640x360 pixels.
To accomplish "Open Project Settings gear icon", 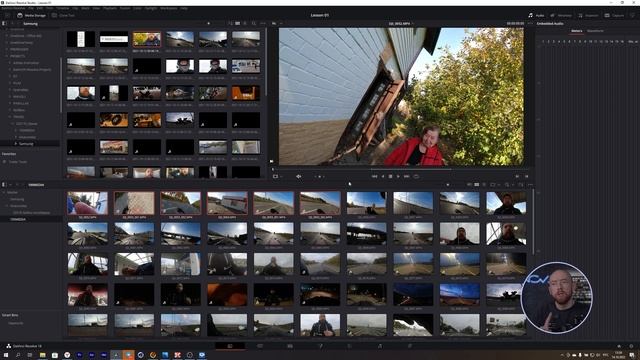I will pos(631,346).
